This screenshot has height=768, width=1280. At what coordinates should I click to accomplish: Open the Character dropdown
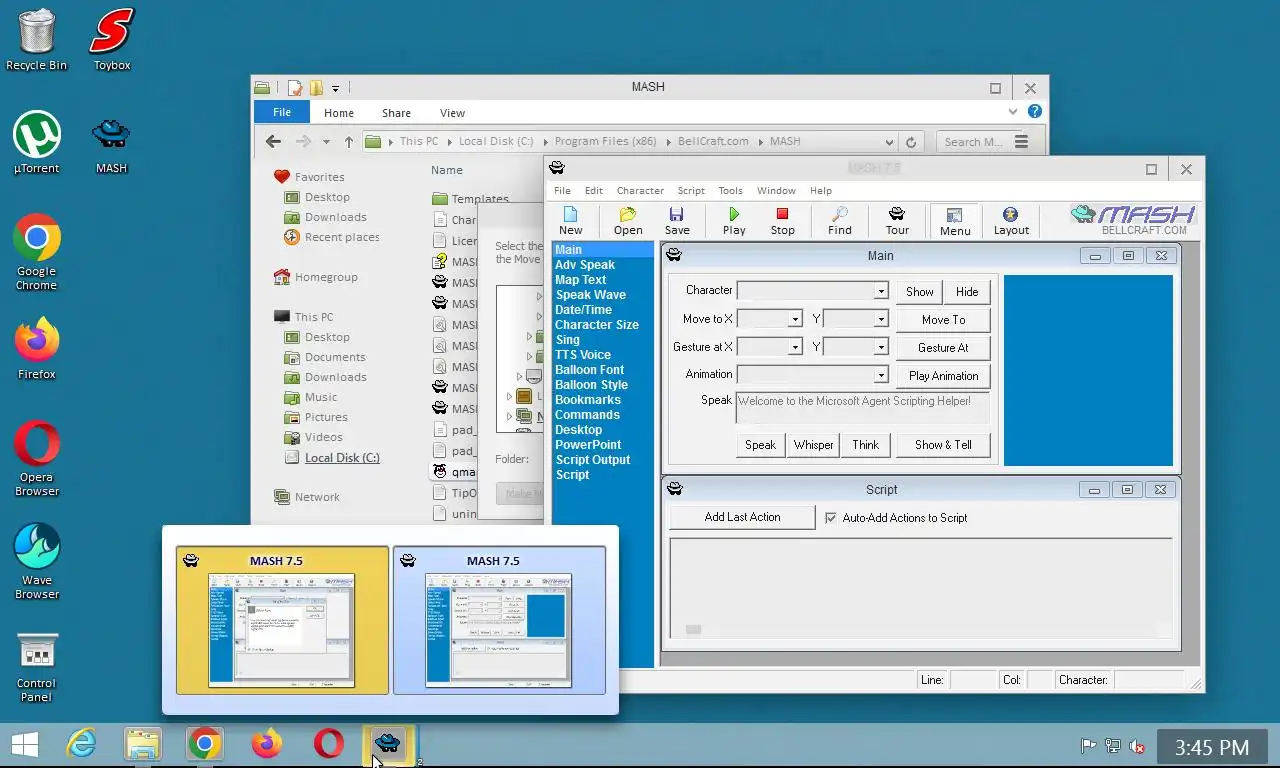[x=881, y=291]
